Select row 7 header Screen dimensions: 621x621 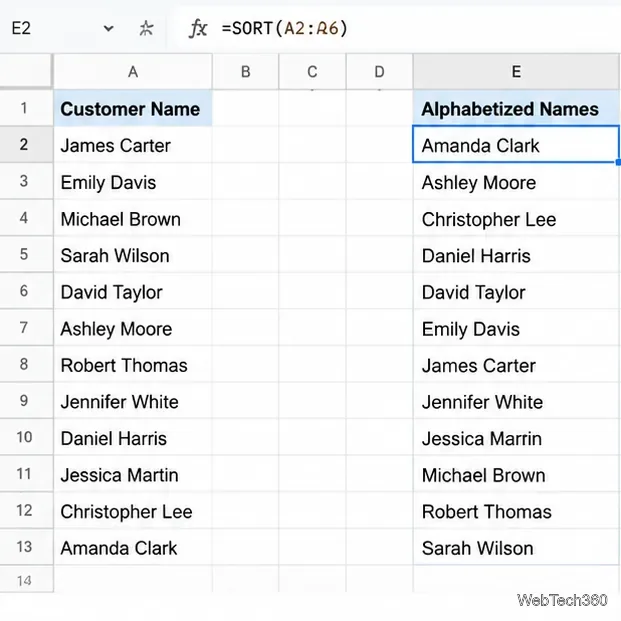pos(26,328)
